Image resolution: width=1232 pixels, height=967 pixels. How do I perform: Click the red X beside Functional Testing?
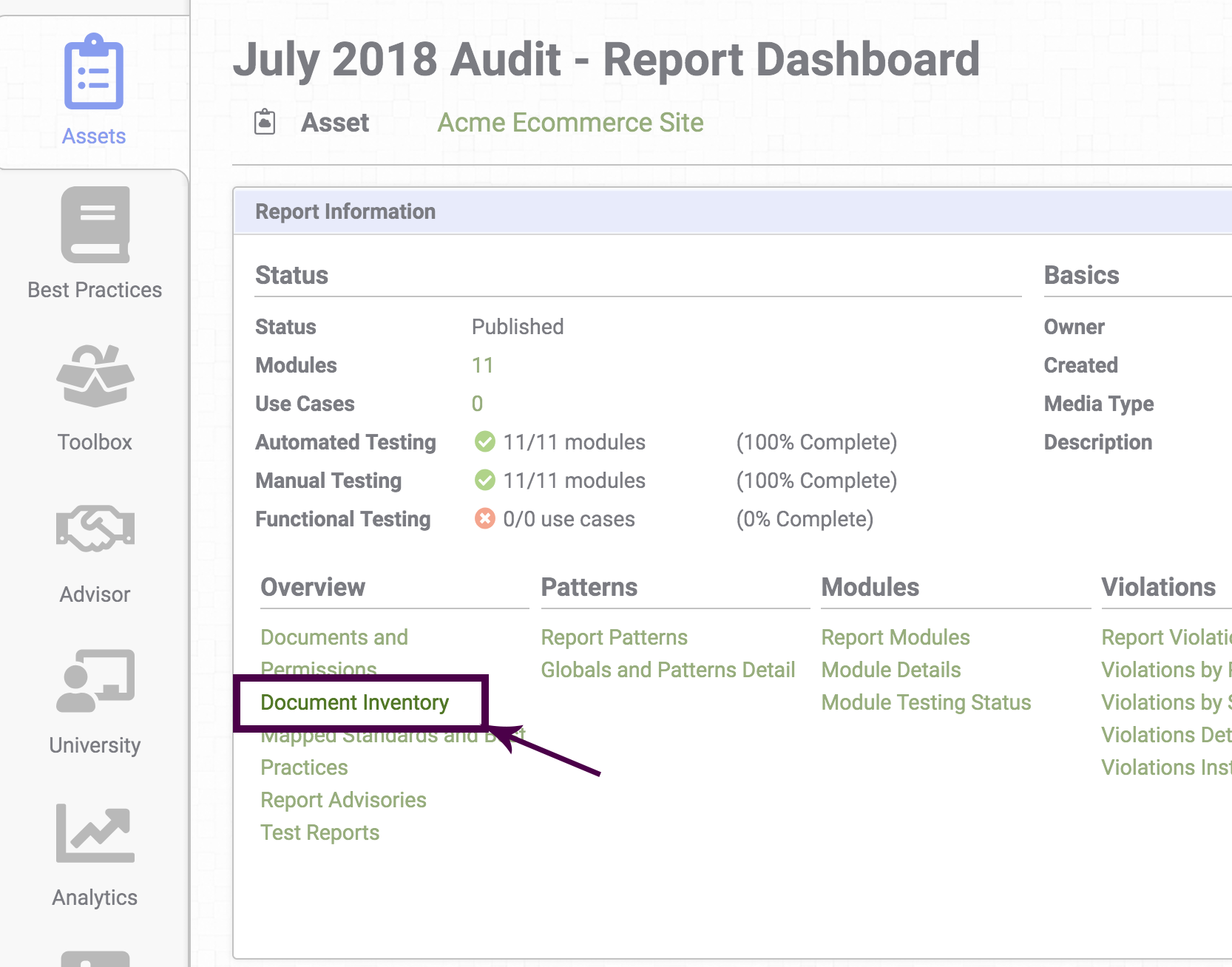pyautogui.click(x=484, y=518)
